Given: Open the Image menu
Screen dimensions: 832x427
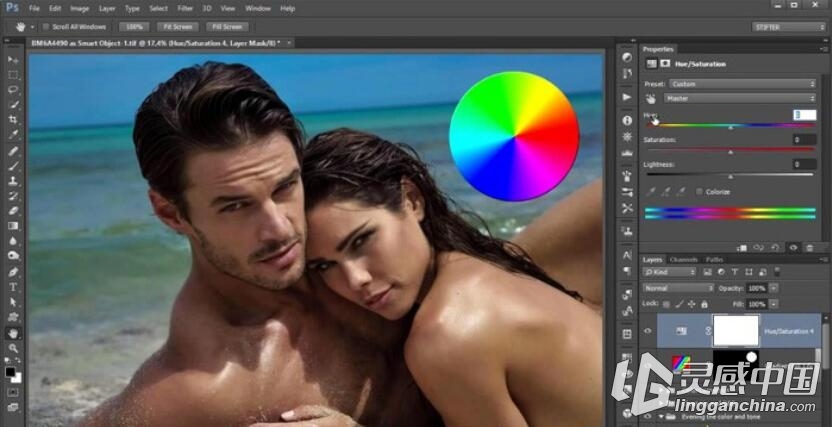Looking at the screenshot, I should (x=80, y=9).
